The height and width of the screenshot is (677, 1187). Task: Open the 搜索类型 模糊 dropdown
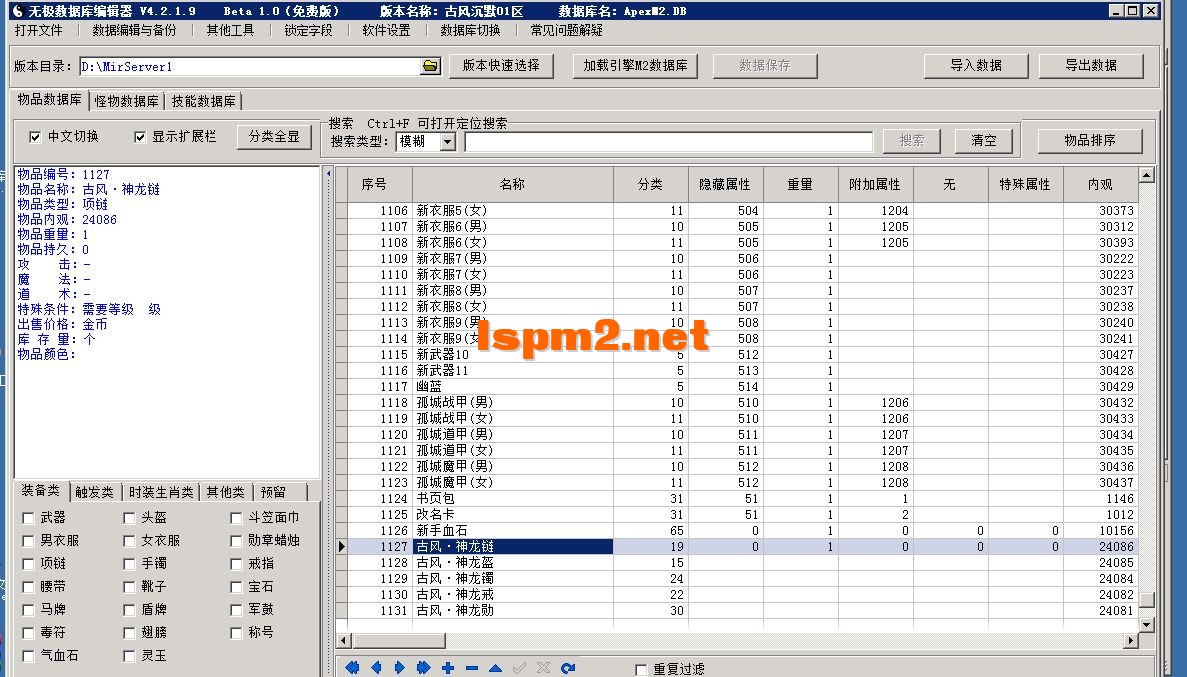click(x=447, y=142)
